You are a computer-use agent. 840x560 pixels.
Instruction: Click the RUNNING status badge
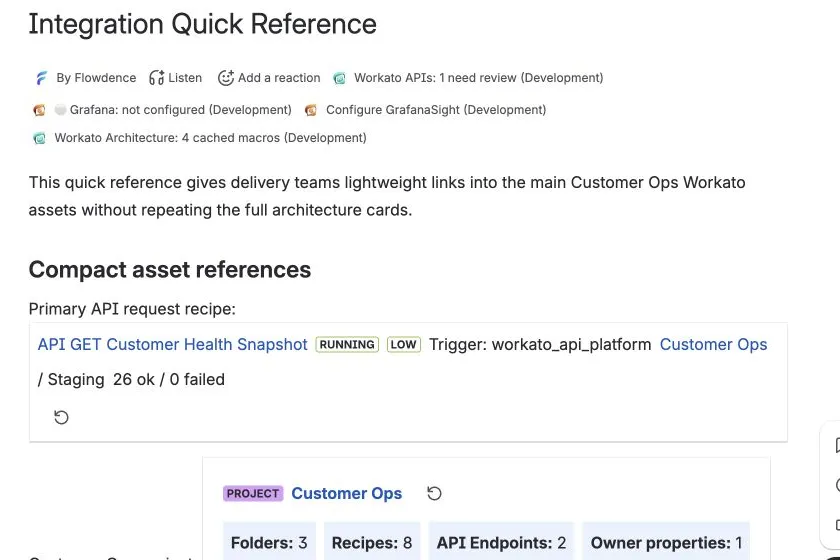(347, 345)
